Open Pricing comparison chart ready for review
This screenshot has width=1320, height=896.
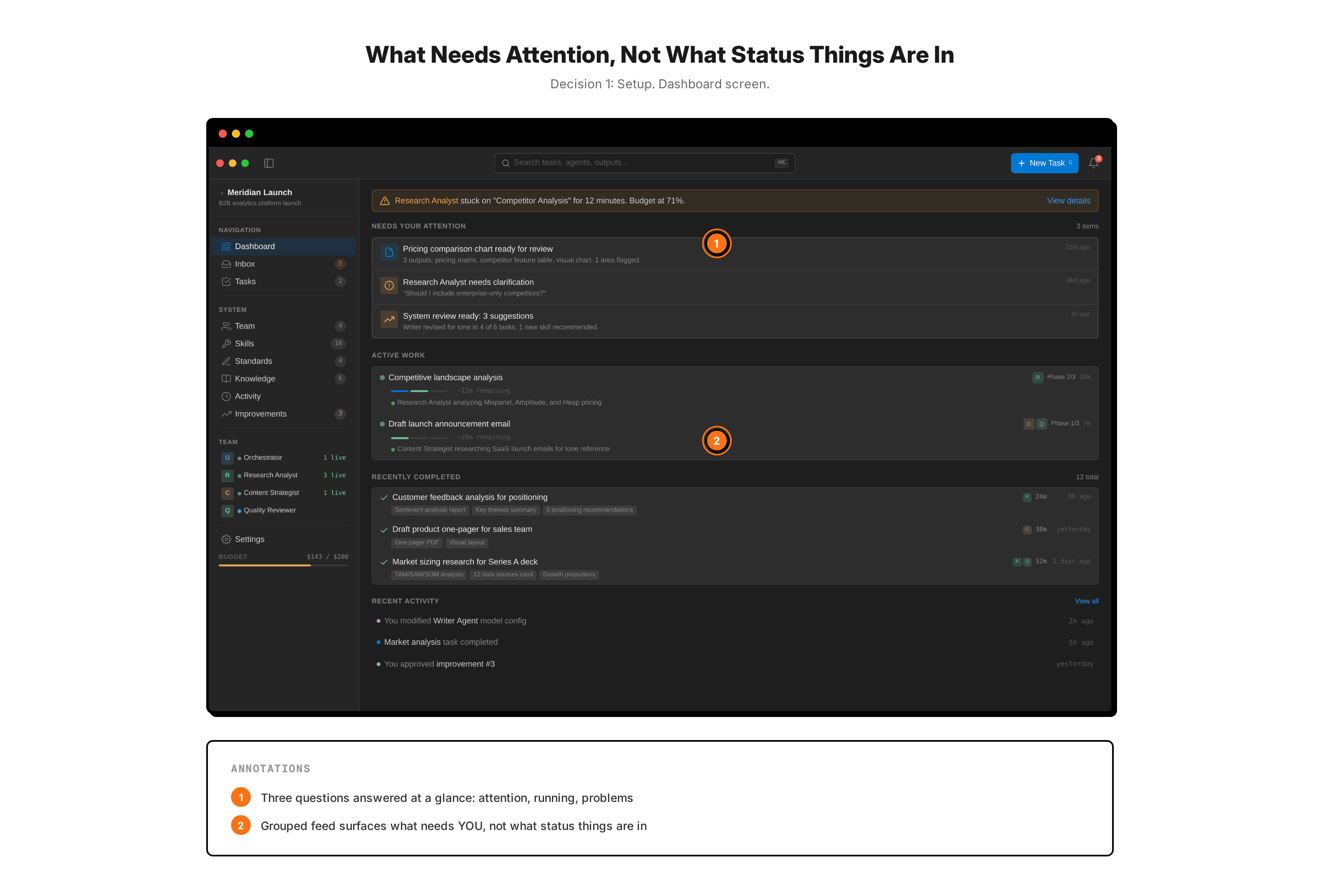point(735,254)
